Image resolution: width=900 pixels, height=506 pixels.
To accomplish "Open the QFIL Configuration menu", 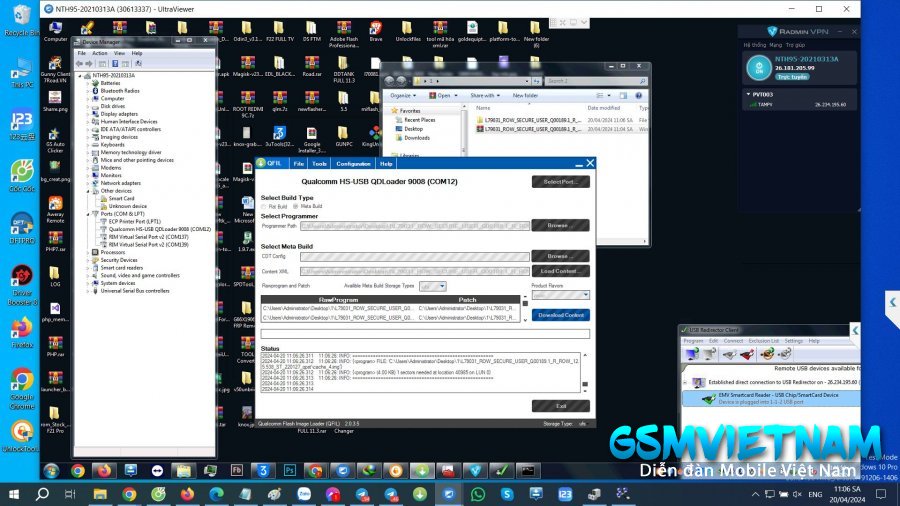I will [x=353, y=164].
